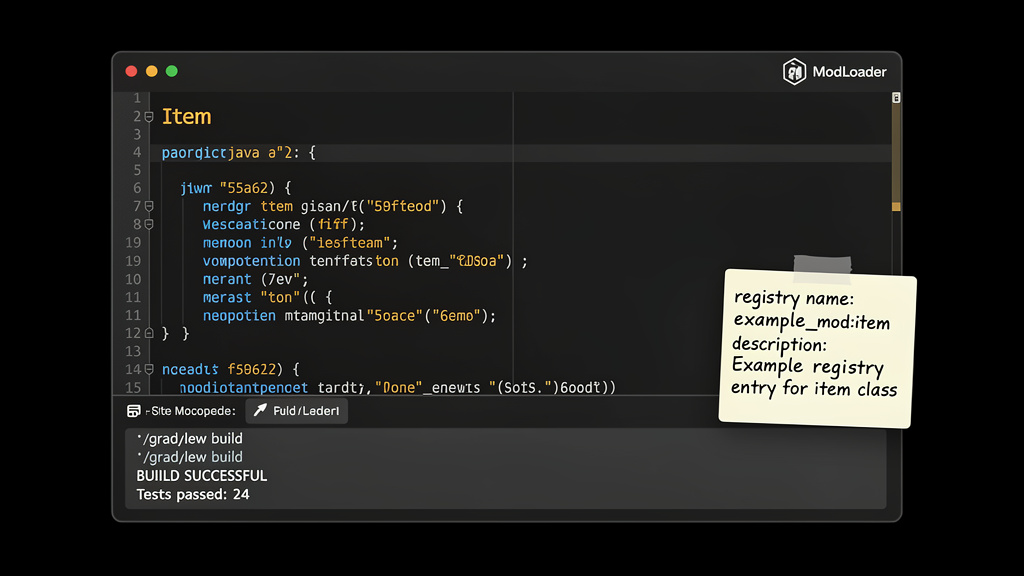Image resolution: width=1024 pixels, height=576 pixels.
Task: Click the merast "ton"(( { line
Action: tap(267, 298)
